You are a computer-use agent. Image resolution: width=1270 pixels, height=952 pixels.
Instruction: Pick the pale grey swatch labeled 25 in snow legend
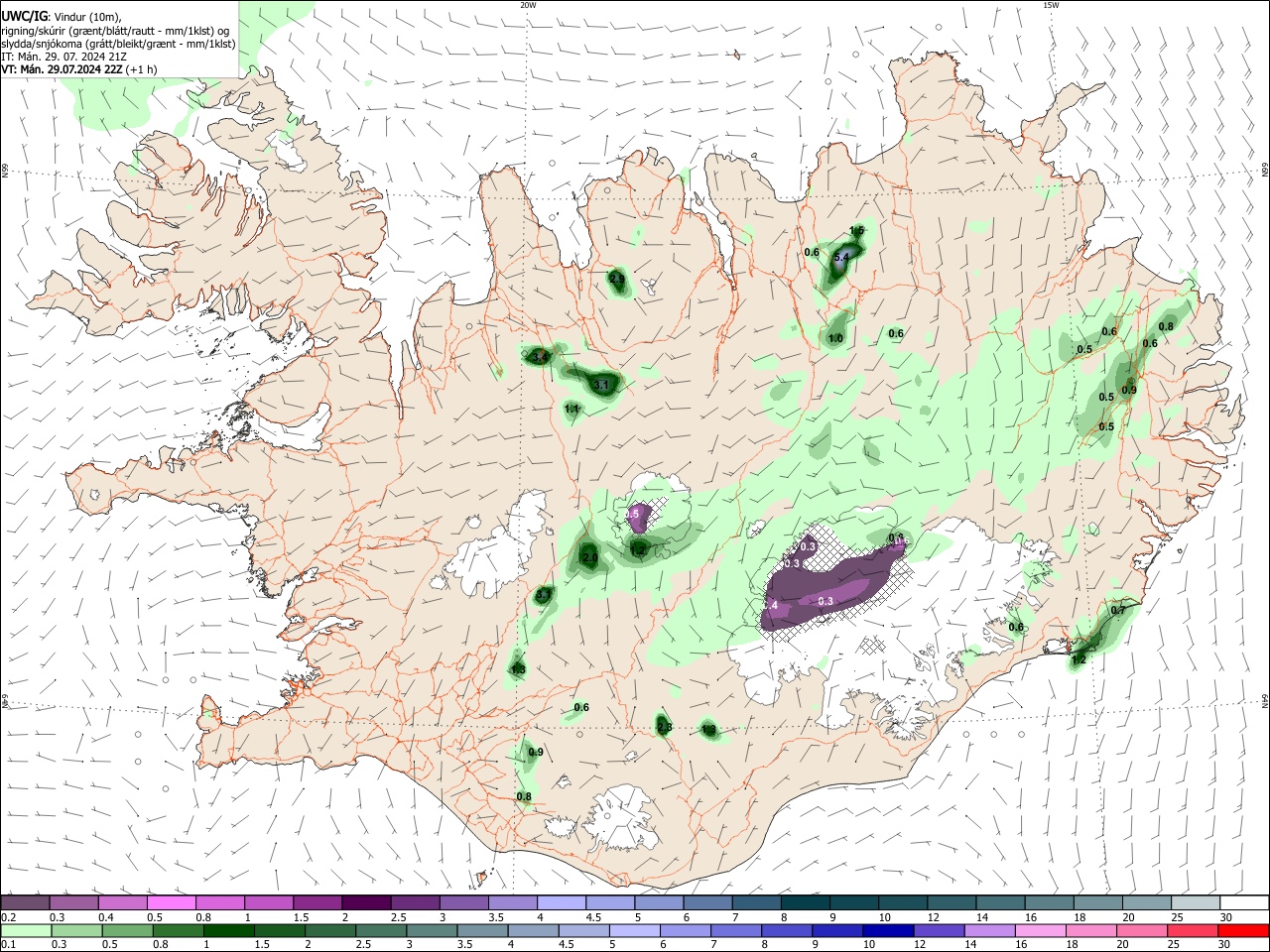(x=1196, y=903)
